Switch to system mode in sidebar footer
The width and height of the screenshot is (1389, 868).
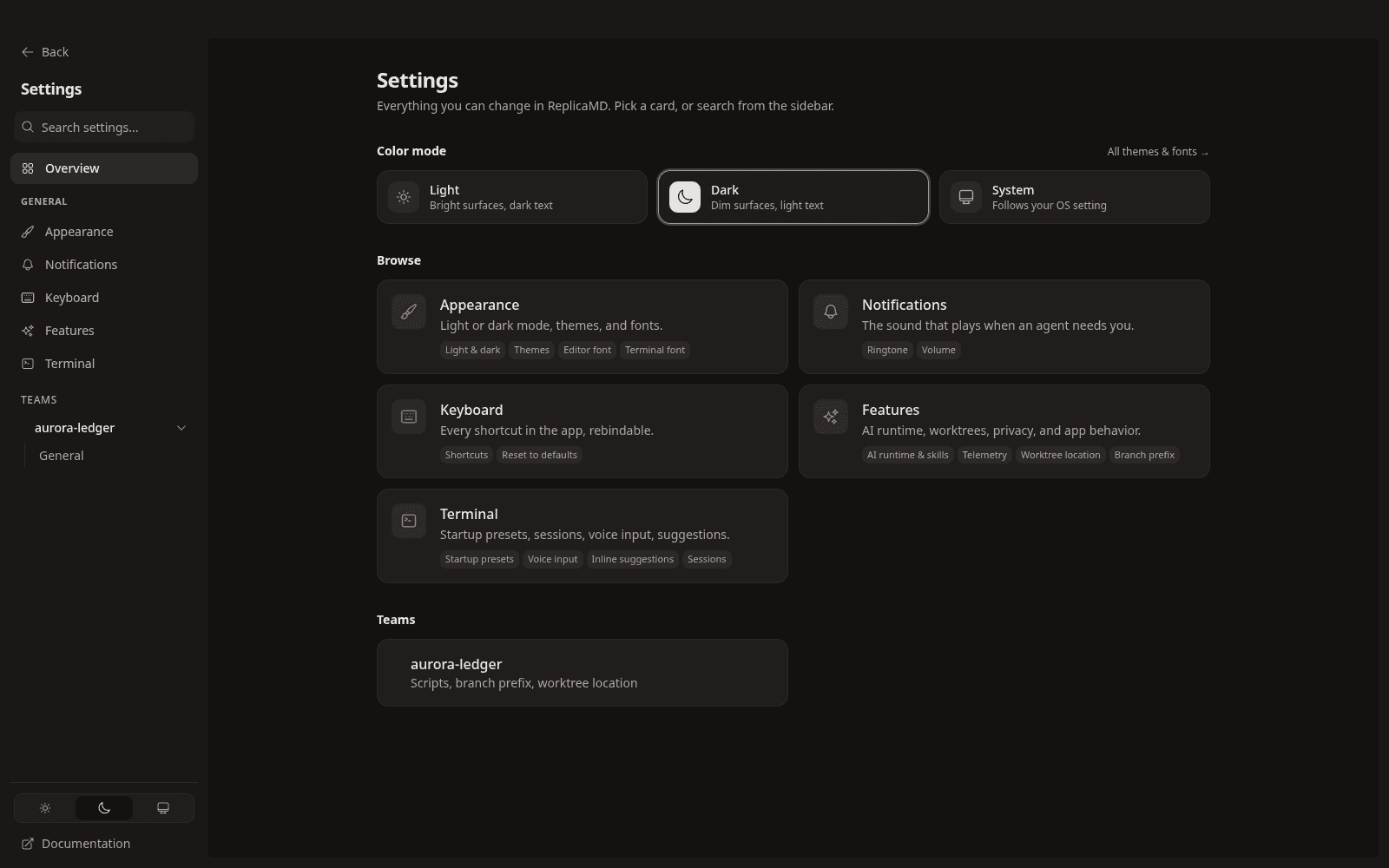tap(163, 808)
